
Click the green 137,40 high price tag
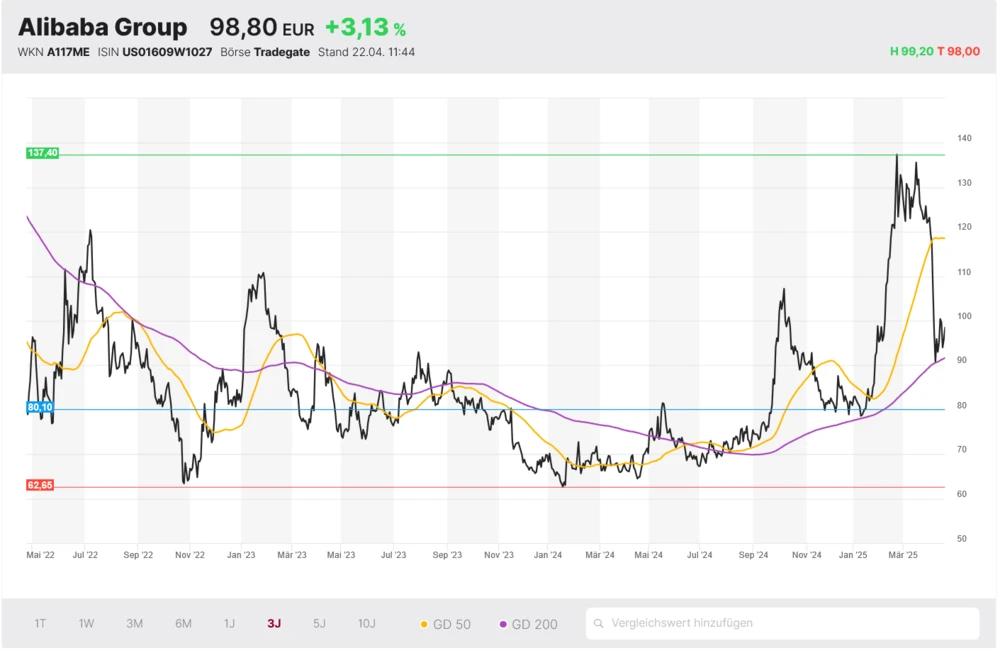point(43,153)
